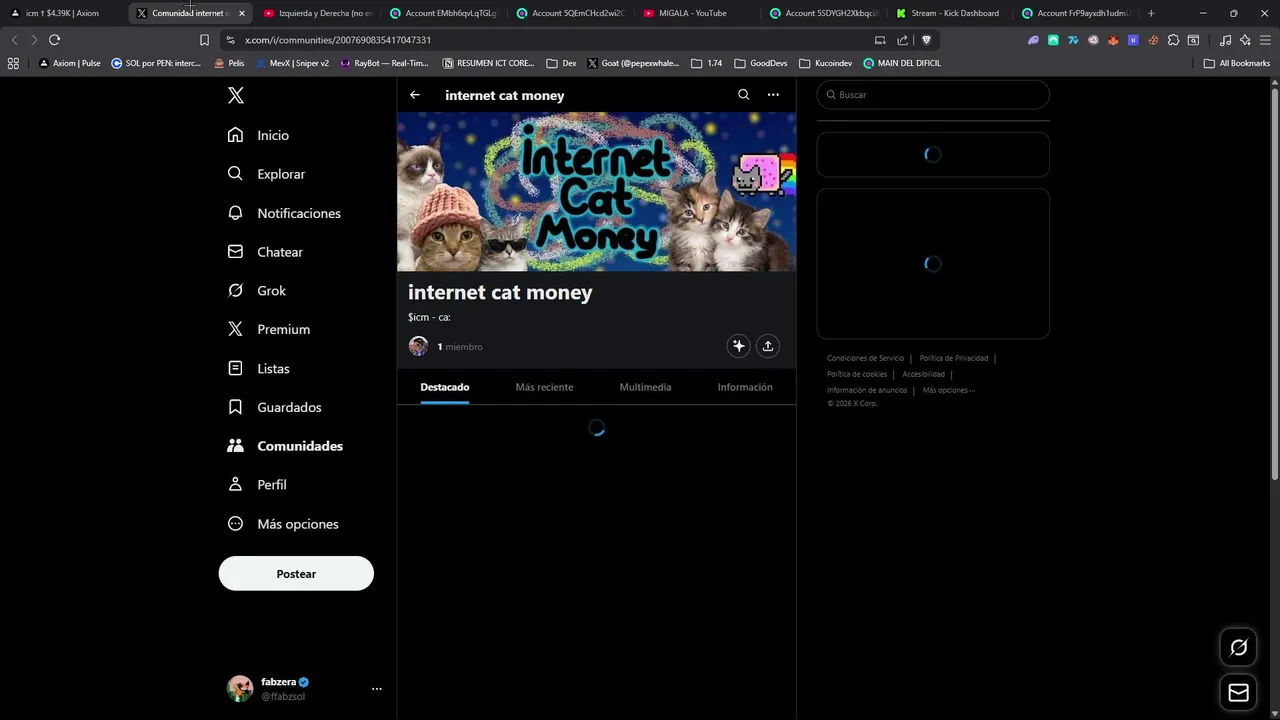The height and width of the screenshot is (720, 1280).
Task: Click the '1 miembro' text
Action: click(460, 347)
